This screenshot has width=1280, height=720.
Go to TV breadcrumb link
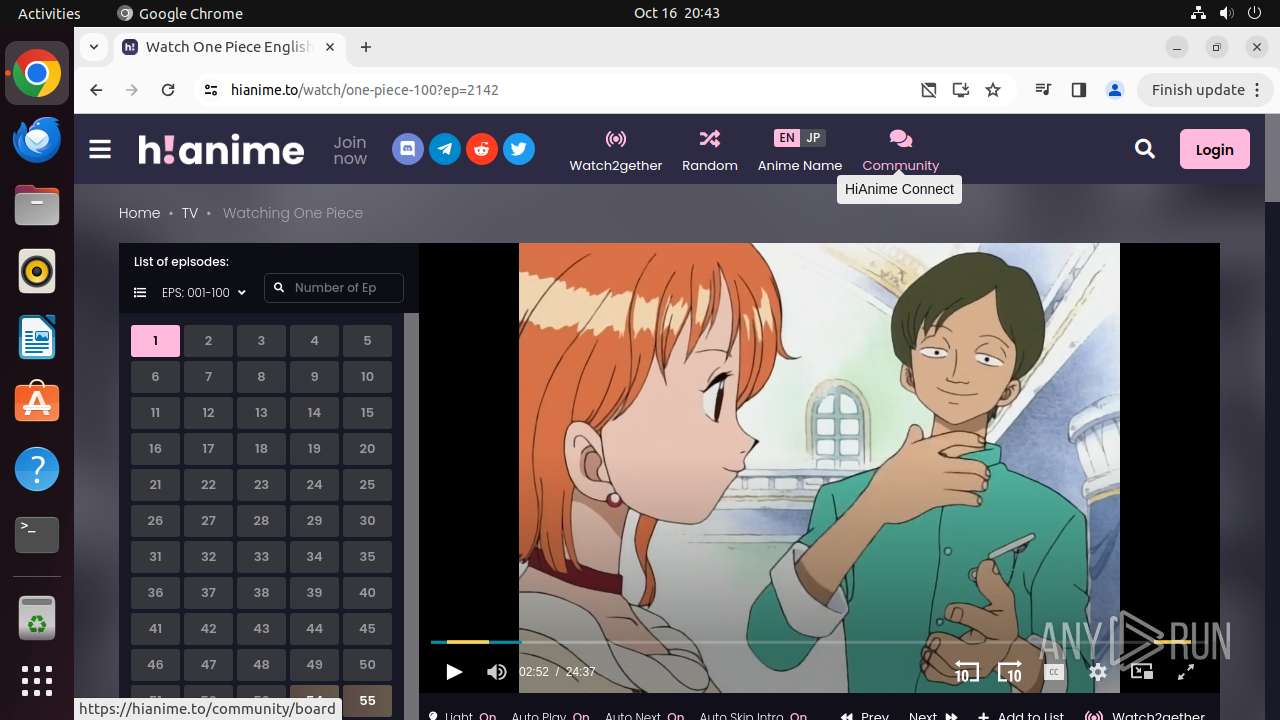(x=190, y=213)
